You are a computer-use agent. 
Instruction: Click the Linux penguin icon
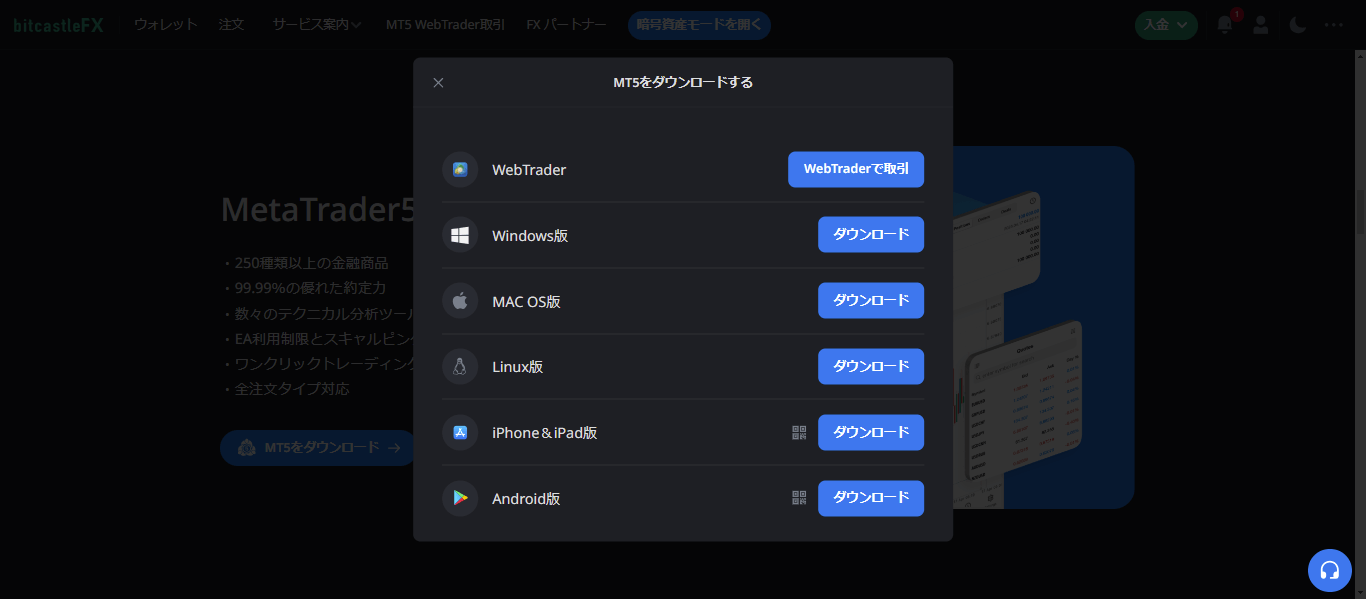[459, 366]
